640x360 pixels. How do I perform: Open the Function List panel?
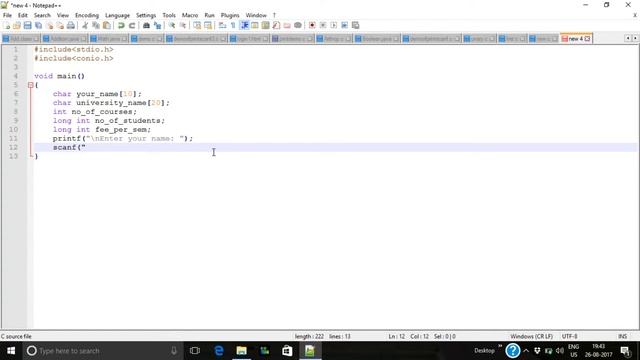(x=276, y=25)
